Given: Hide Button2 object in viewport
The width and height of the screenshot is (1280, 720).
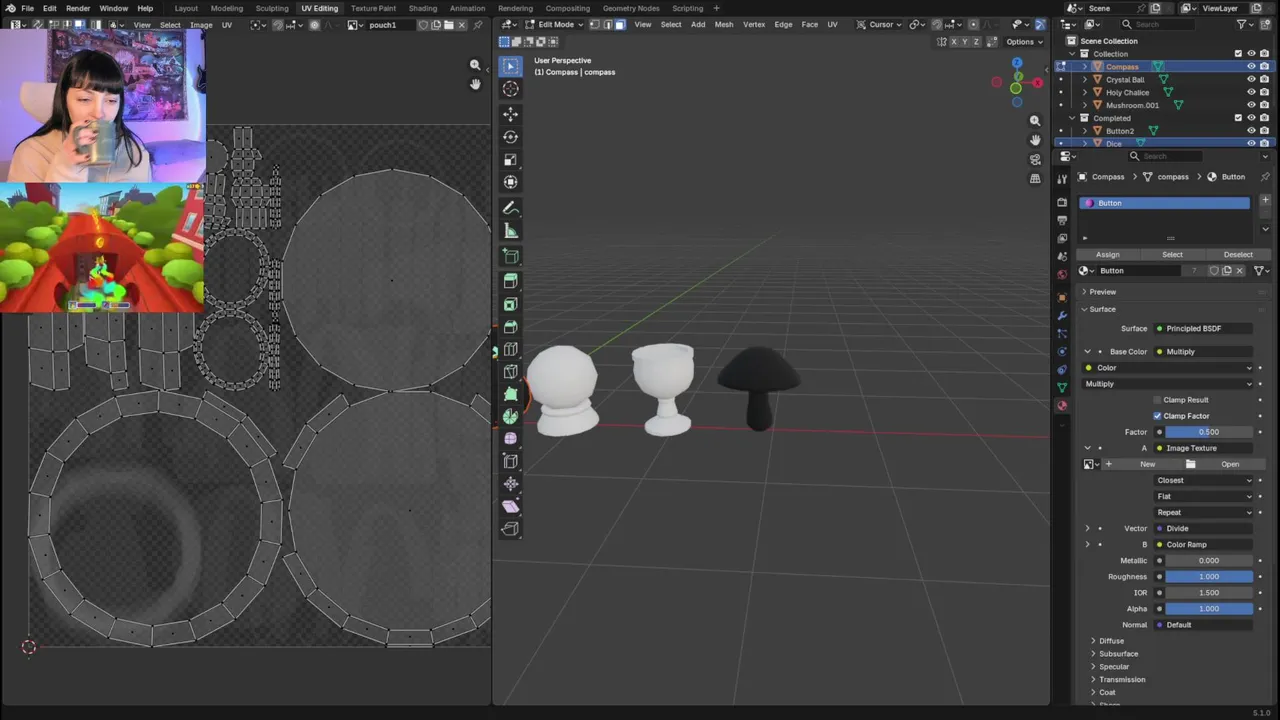Looking at the screenshot, I should click(x=1250, y=130).
